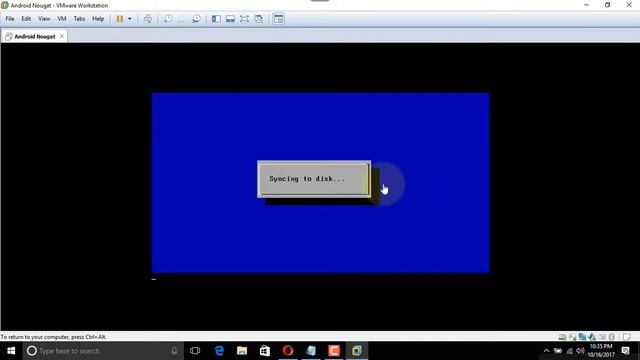
Task: Open File Explorer from the taskbar
Action: click(242, 351)
